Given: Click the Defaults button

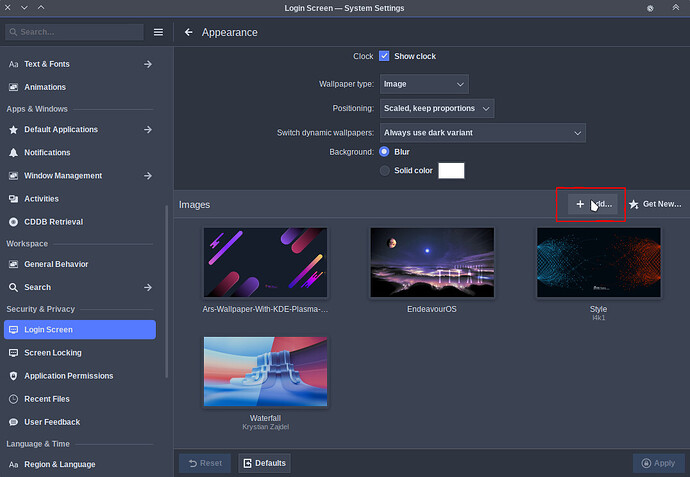Looking at the screenshot, I should pos(264,463).
